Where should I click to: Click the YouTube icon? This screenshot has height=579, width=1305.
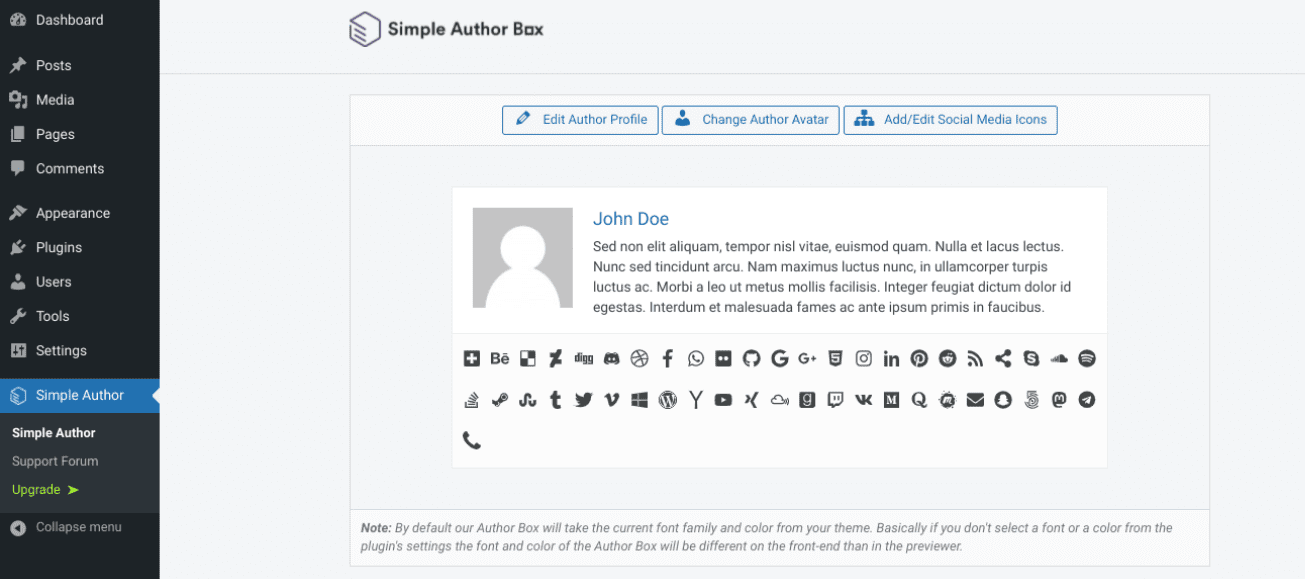click(723, 399)
